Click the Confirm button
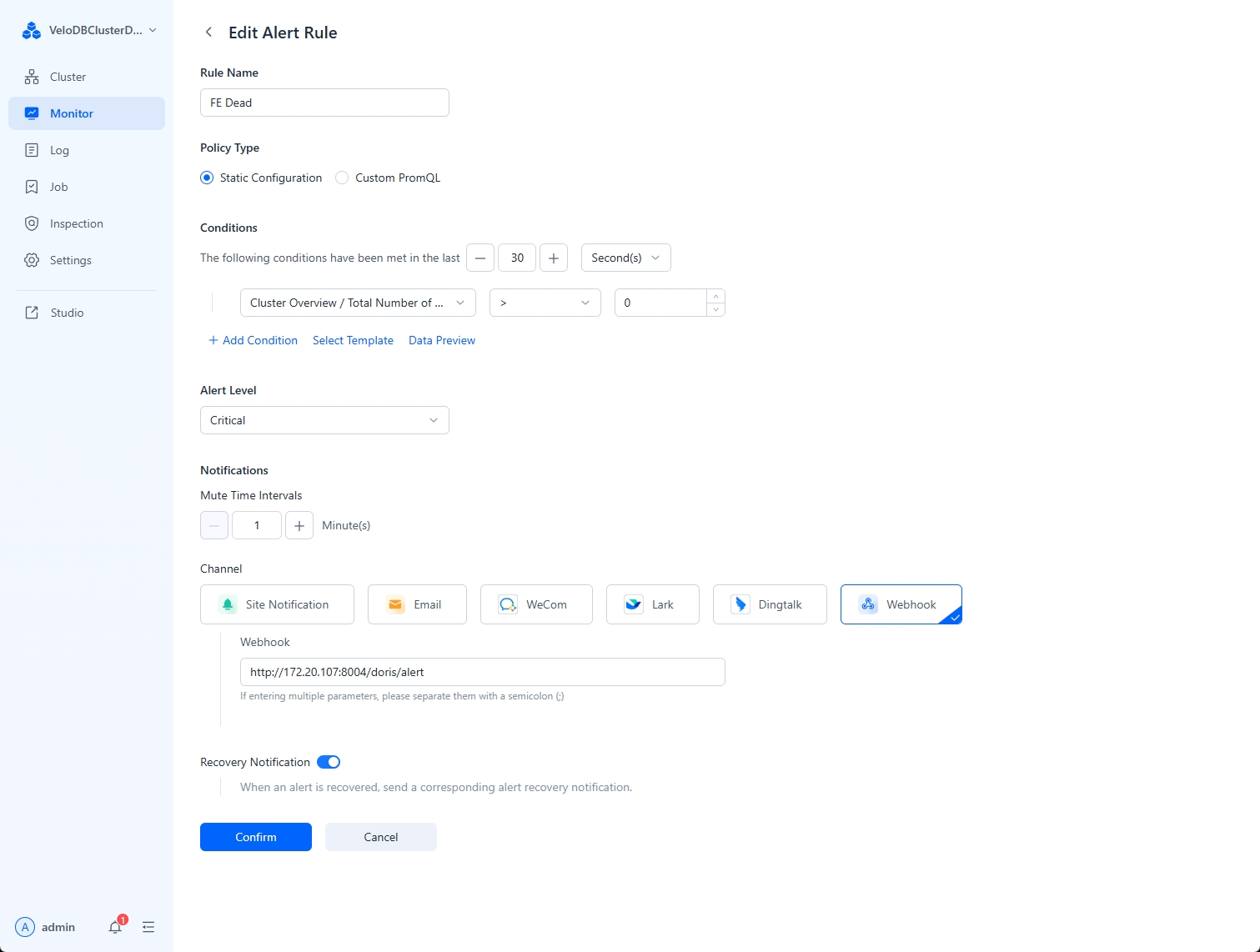 coord(255,837)
